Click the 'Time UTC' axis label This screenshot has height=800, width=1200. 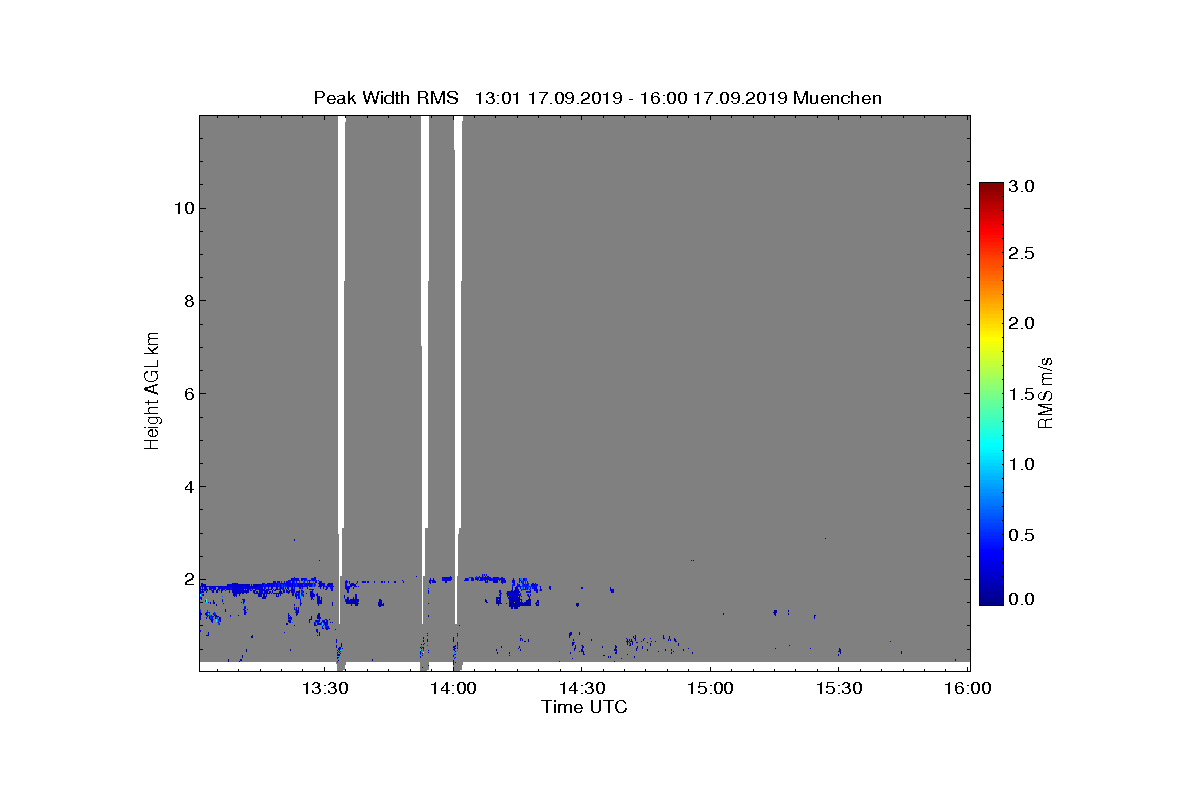(585, 707)
